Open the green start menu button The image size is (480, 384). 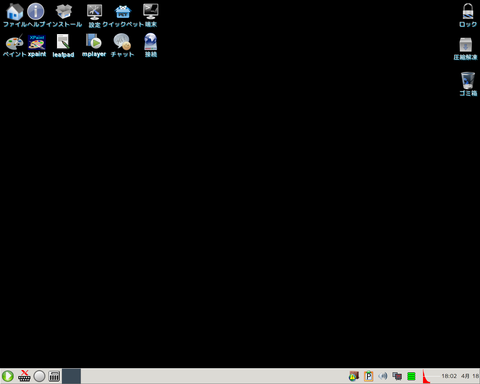click(8, 376)
